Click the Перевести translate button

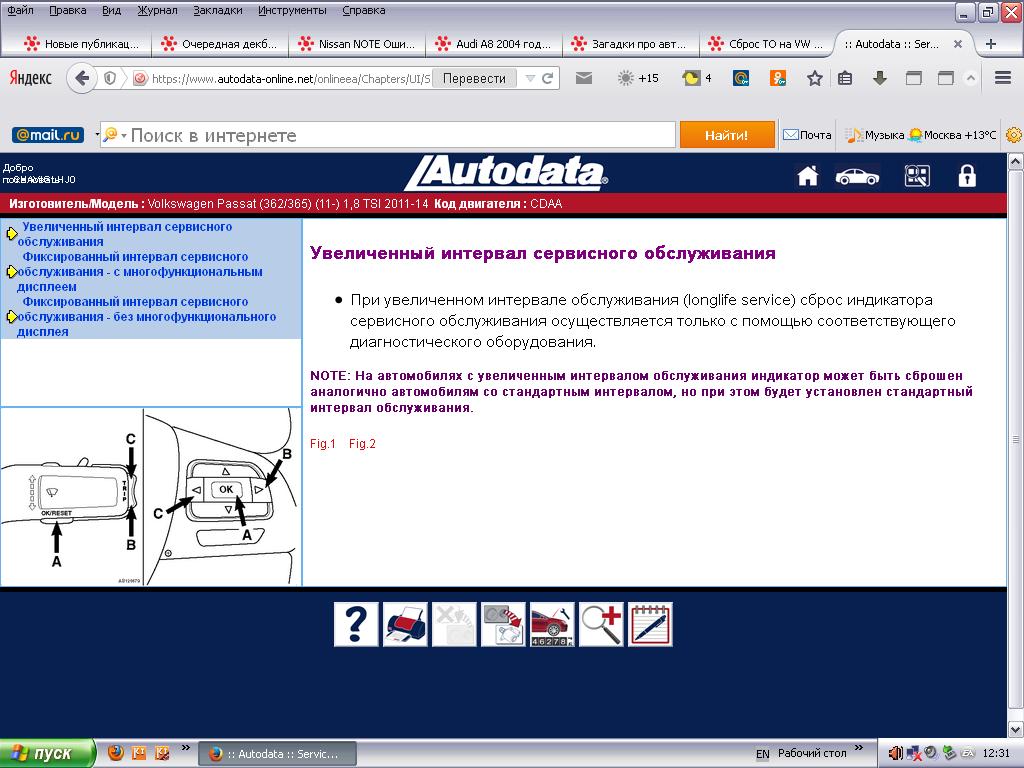(x=474, y=78)
